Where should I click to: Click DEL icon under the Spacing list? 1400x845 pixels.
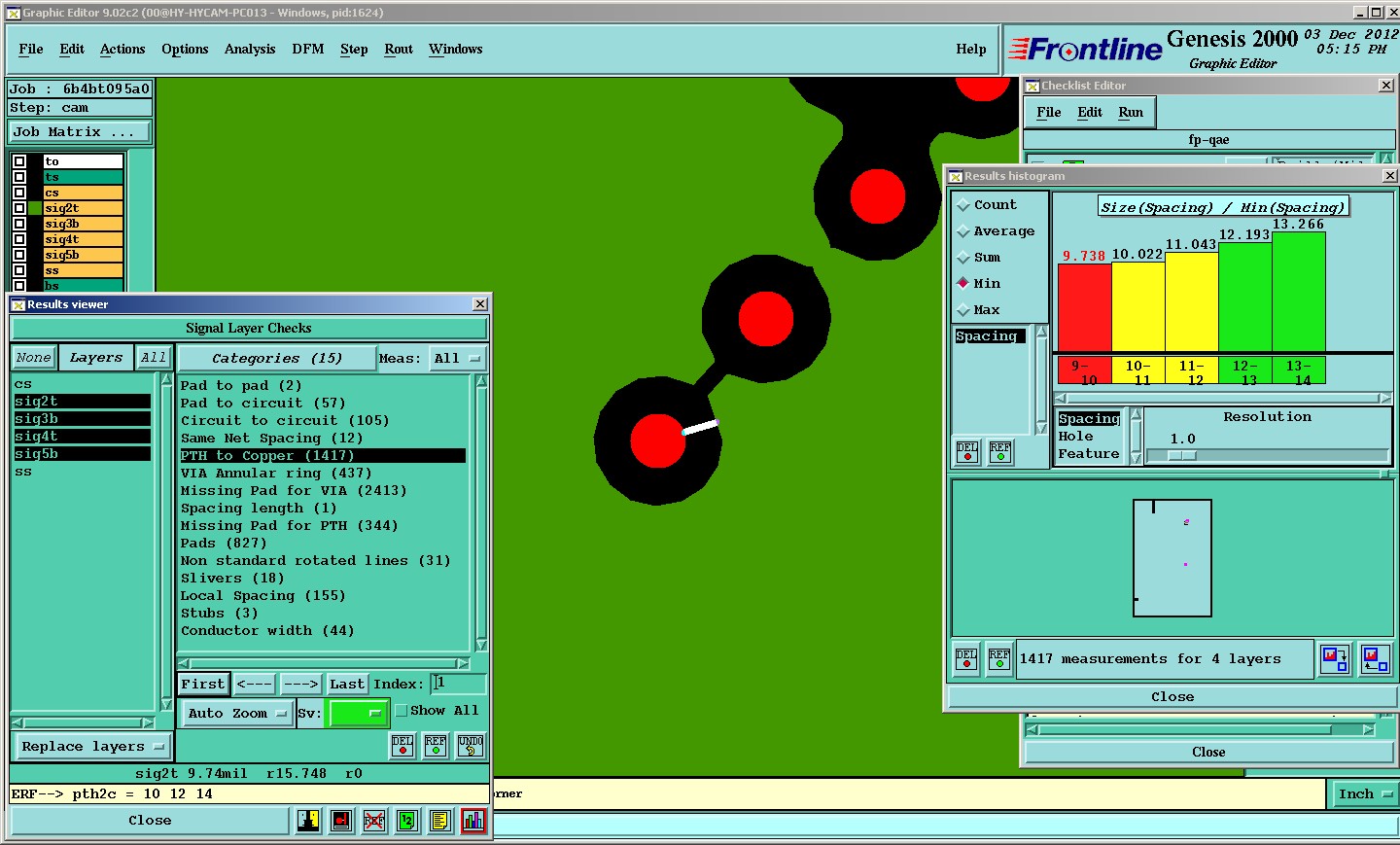click(x=967, y=452)
